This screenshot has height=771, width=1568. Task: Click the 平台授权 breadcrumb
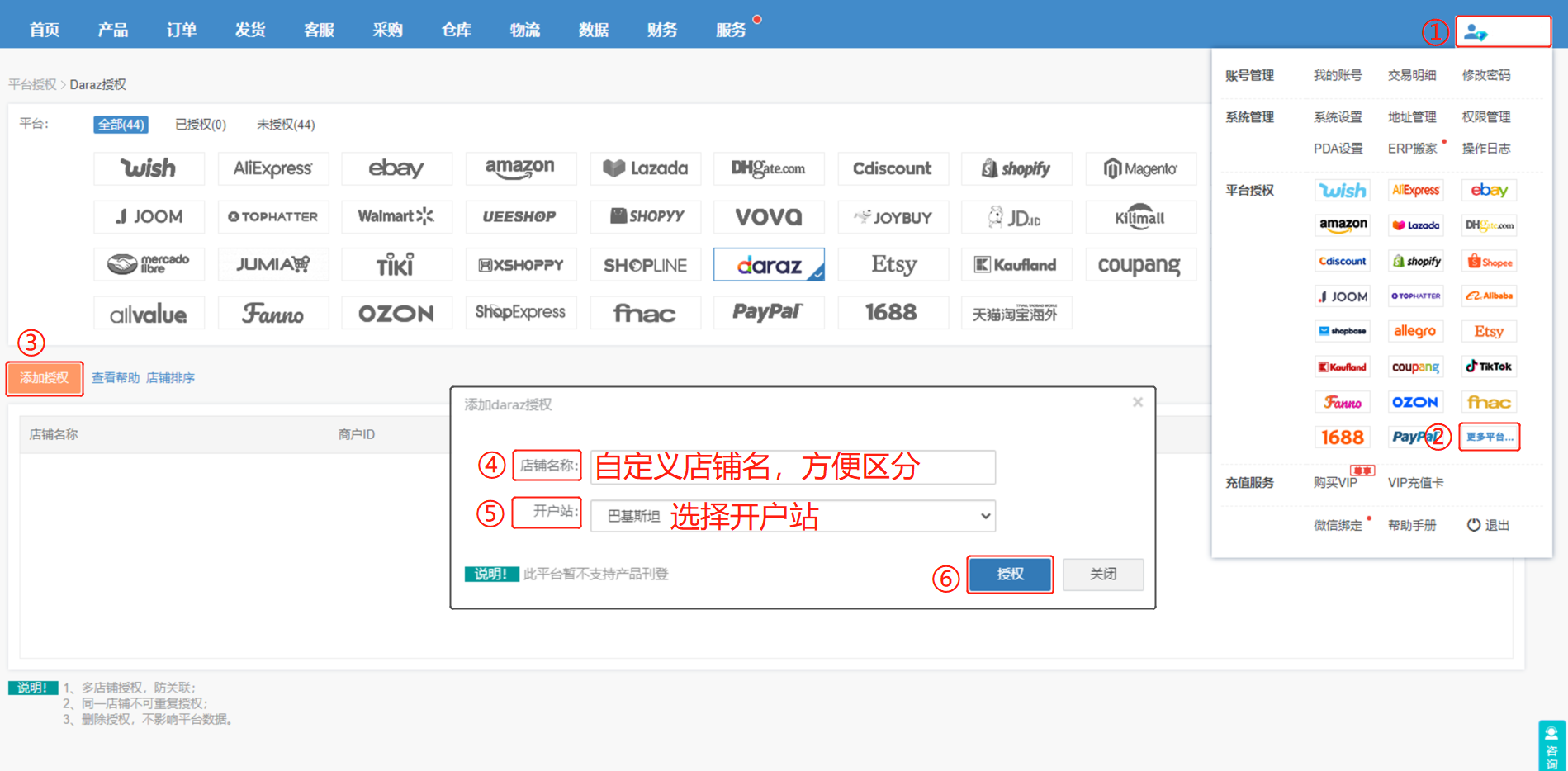coord(32,84)
